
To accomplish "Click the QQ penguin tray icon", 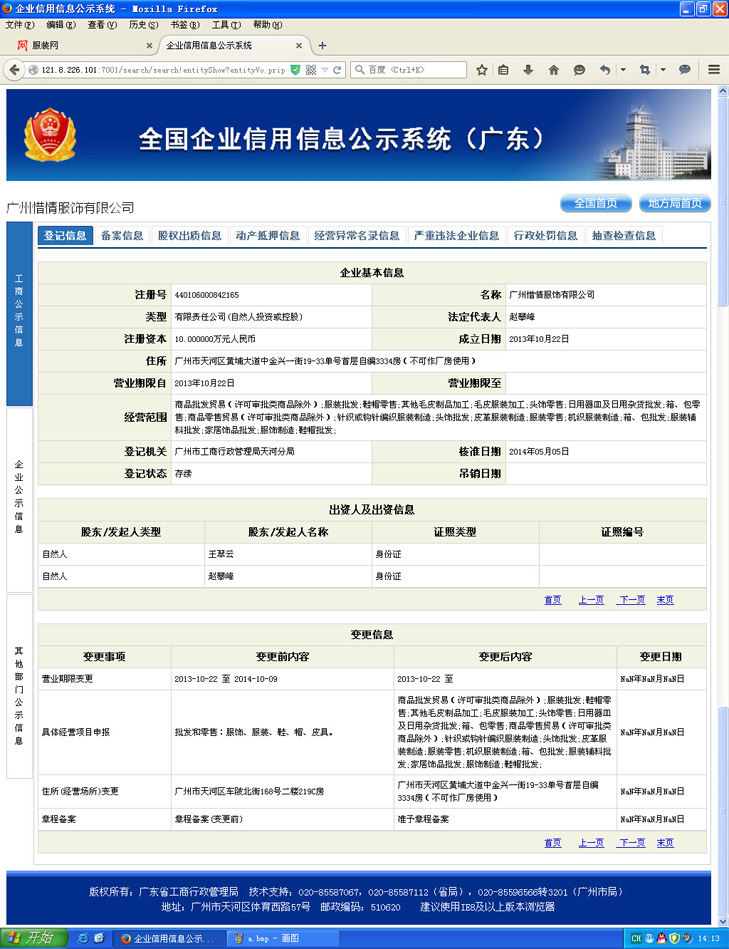I will [662, 939].
